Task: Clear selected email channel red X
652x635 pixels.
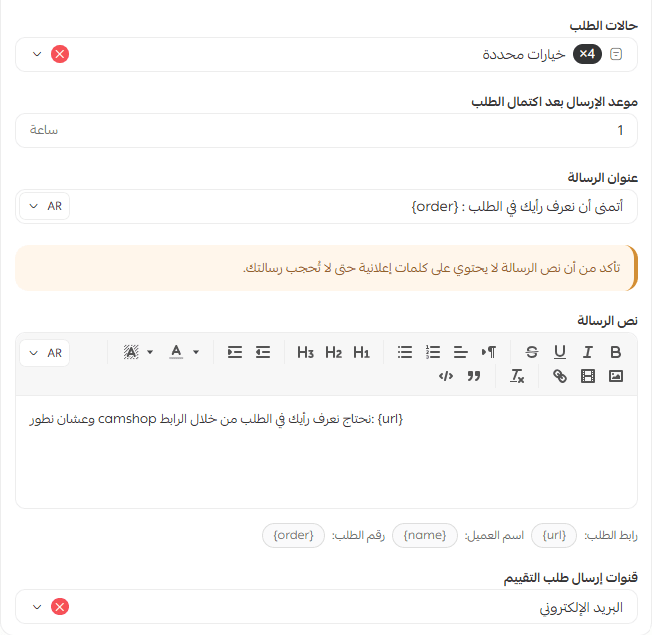Action: tap(60, 607)
